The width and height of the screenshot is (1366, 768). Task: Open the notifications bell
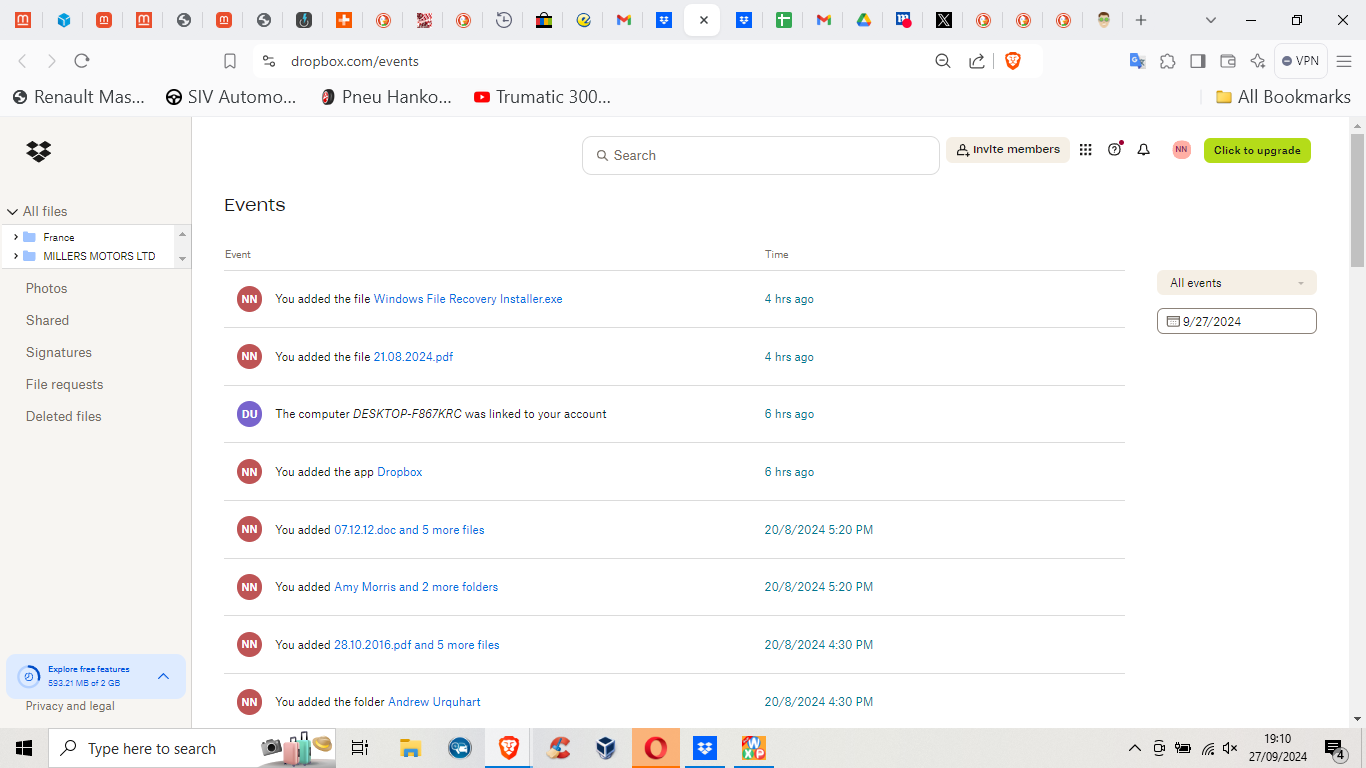point(1143,150)
